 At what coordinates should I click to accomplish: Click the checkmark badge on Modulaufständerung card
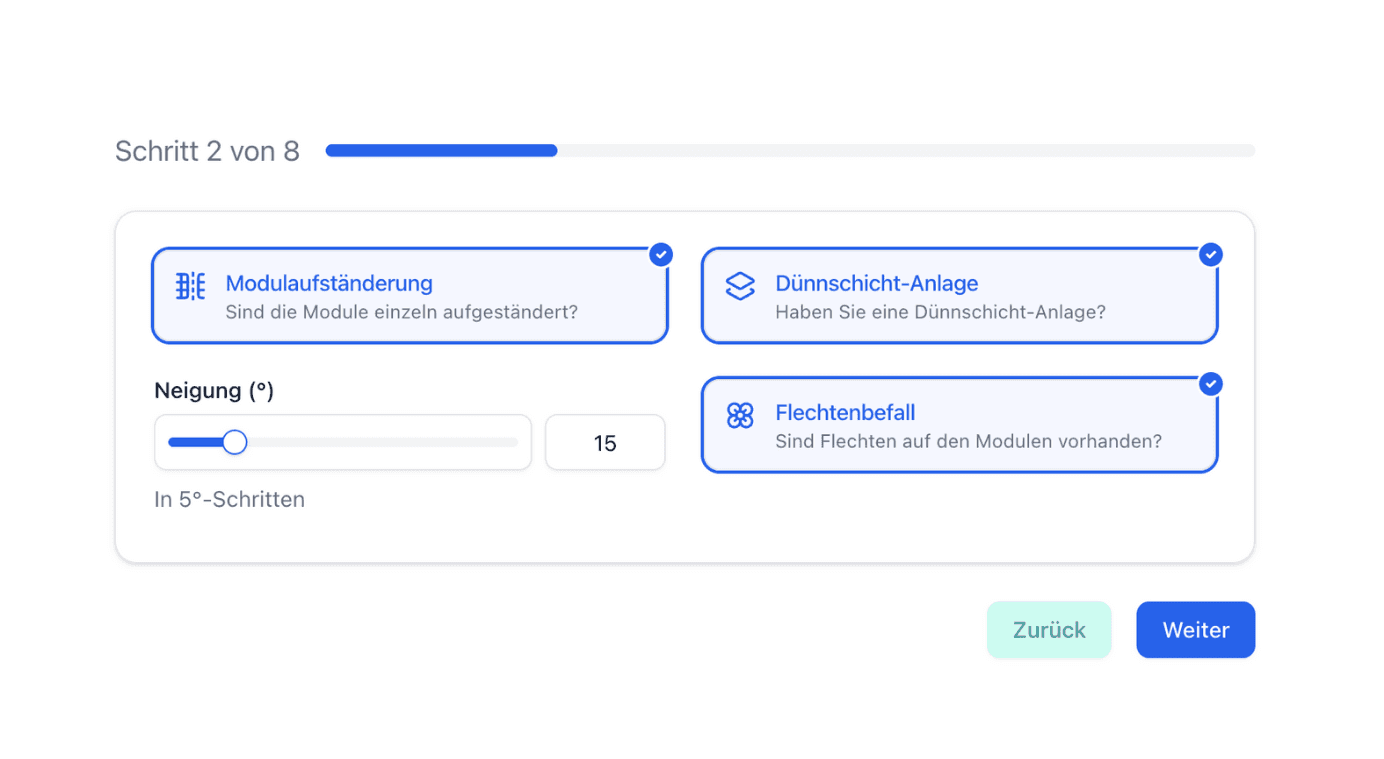point(661,254)
